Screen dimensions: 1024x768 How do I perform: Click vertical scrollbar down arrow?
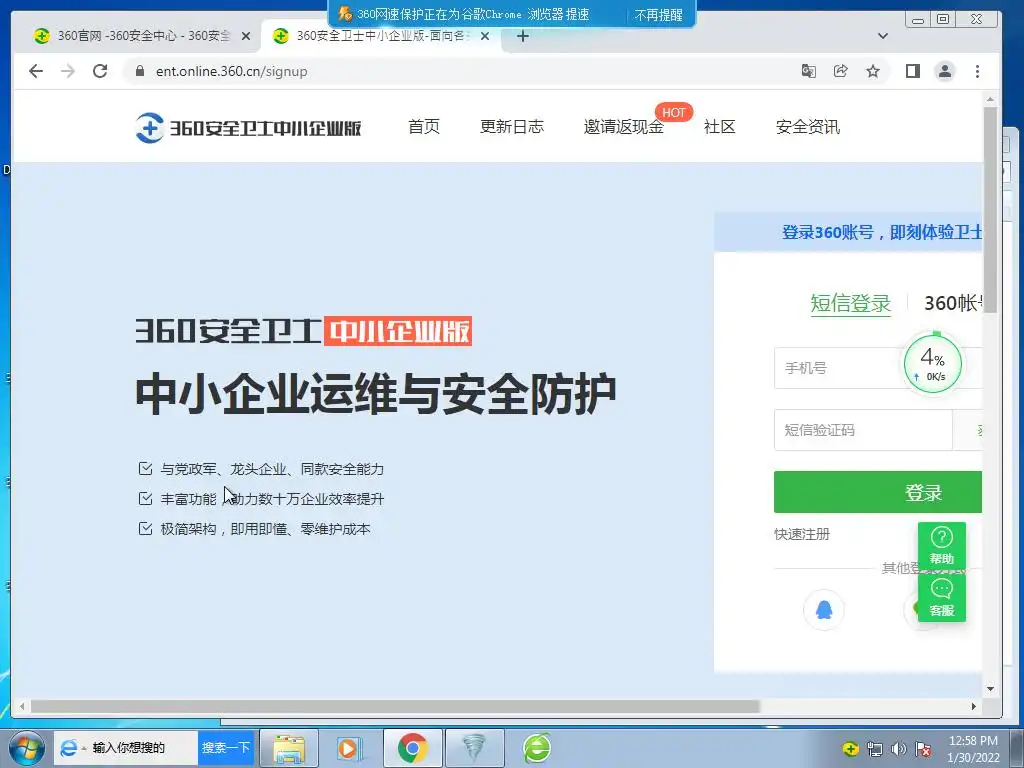point(990,689)
